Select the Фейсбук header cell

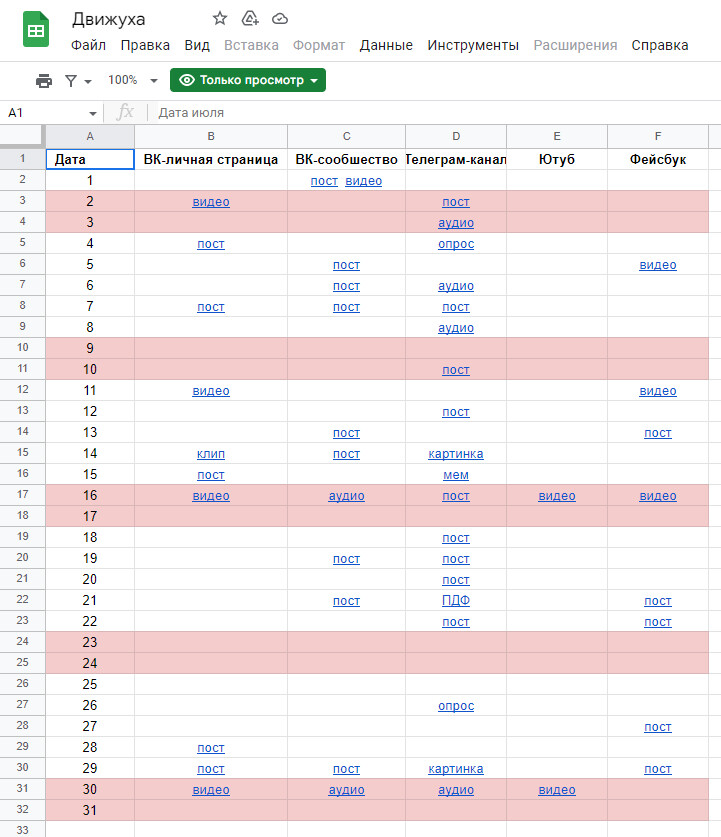point(657,159)
